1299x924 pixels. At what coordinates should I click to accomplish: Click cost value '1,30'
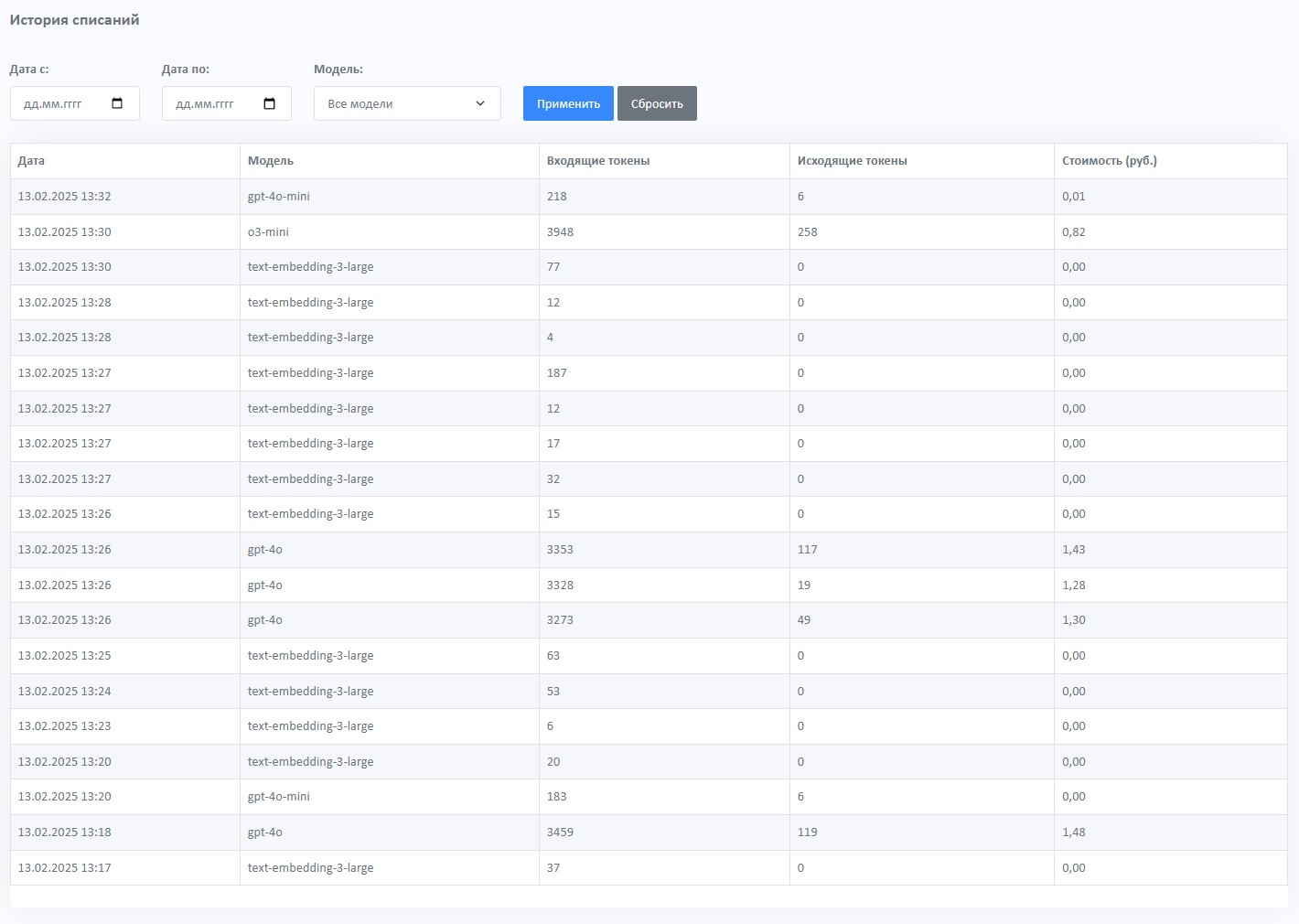1074,620
